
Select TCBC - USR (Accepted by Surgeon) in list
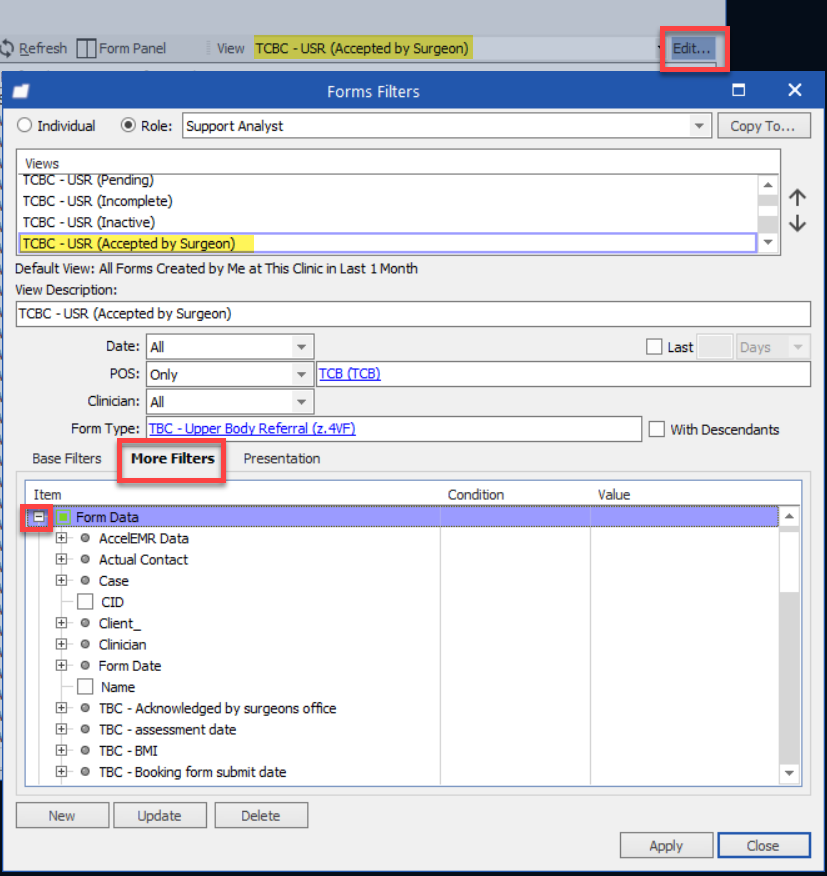coord(388,244)
